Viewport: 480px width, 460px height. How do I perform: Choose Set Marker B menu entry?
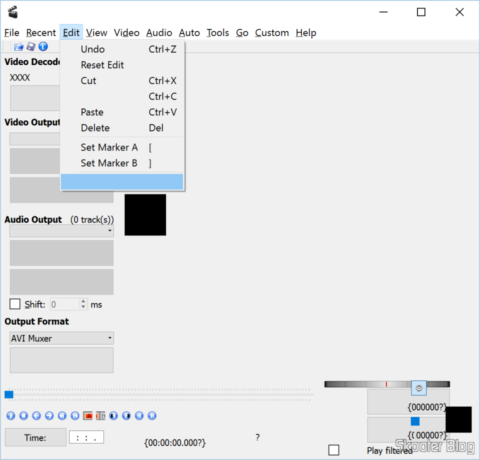(122, 163)
